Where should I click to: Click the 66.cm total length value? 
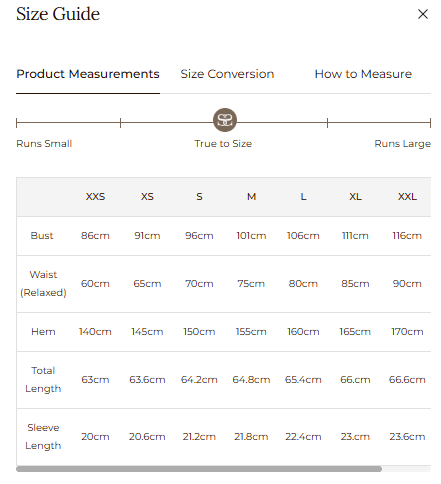(355, 380)
